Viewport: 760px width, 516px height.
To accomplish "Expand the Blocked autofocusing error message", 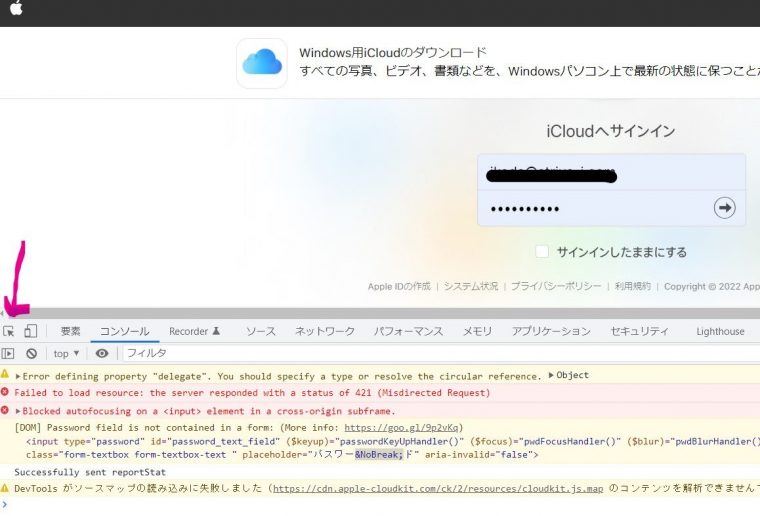I will [18, 411].
